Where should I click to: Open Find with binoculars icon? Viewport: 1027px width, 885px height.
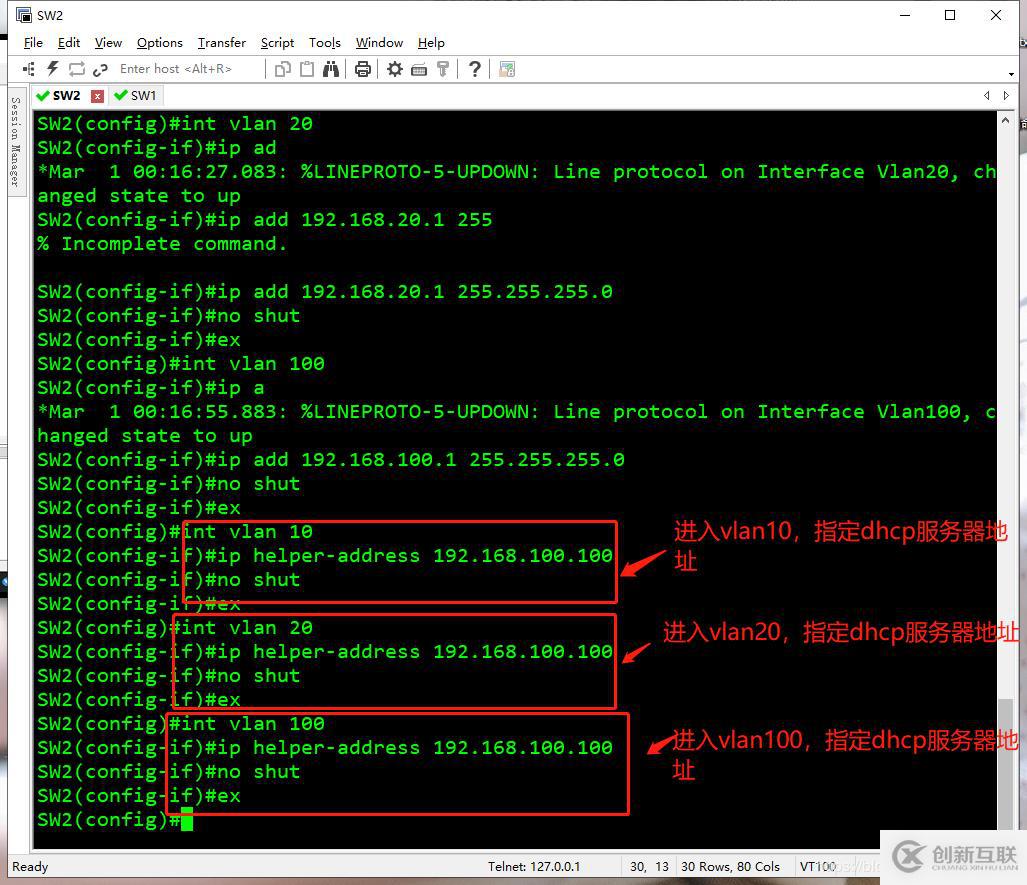pos(331,69)
